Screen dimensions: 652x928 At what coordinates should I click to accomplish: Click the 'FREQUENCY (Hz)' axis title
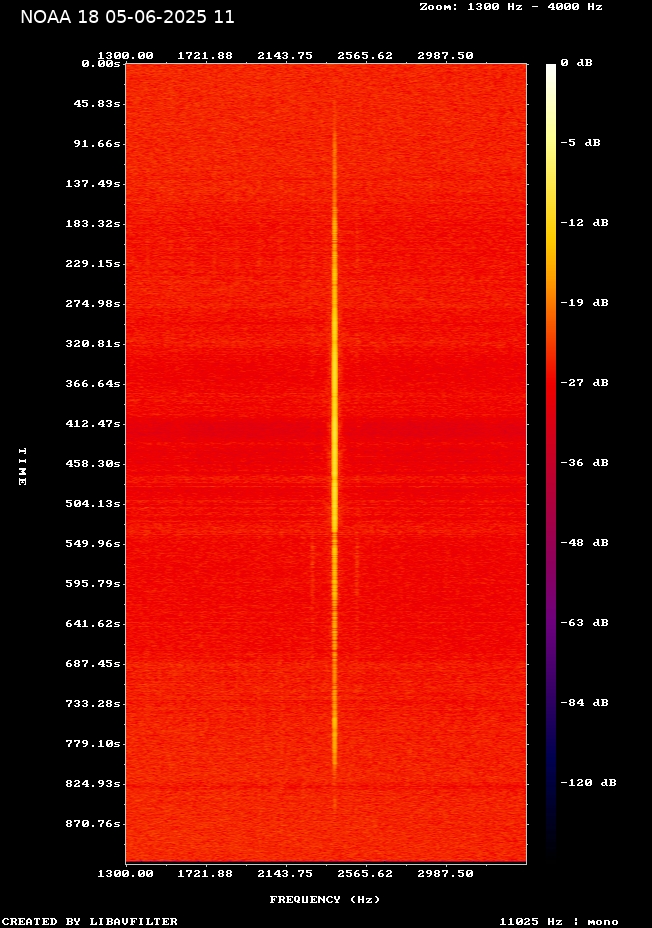point(325,900)
